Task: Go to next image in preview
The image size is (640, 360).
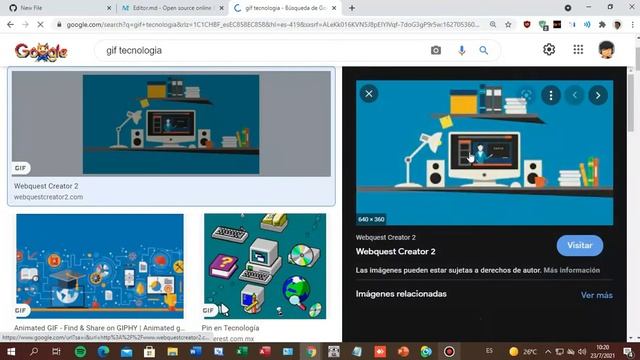Action: click(x=598, y=96)
